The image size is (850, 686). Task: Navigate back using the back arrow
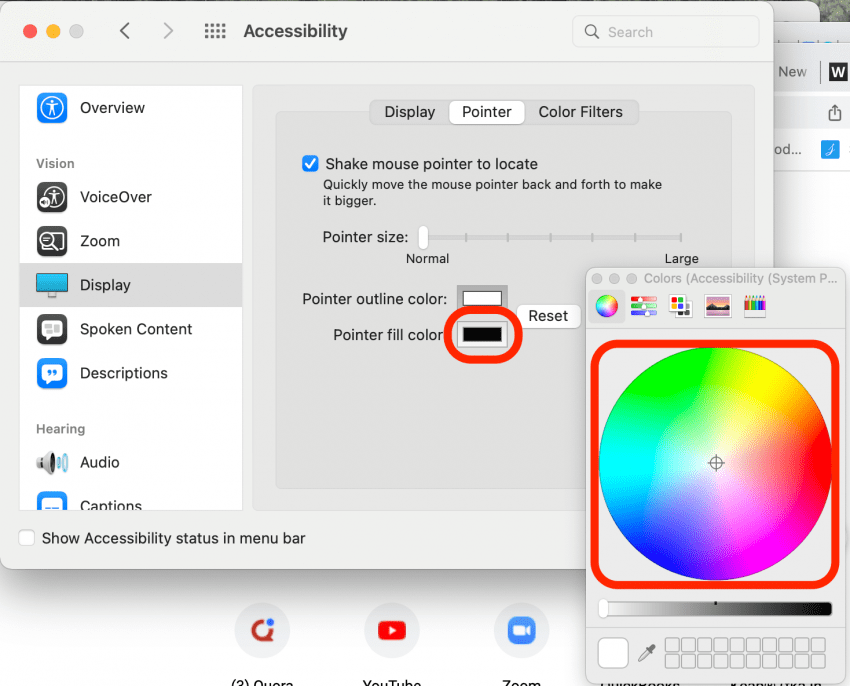pos(124,31)
